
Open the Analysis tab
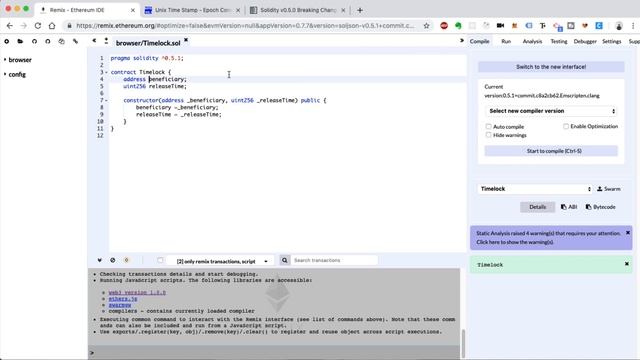click(532, 41)
